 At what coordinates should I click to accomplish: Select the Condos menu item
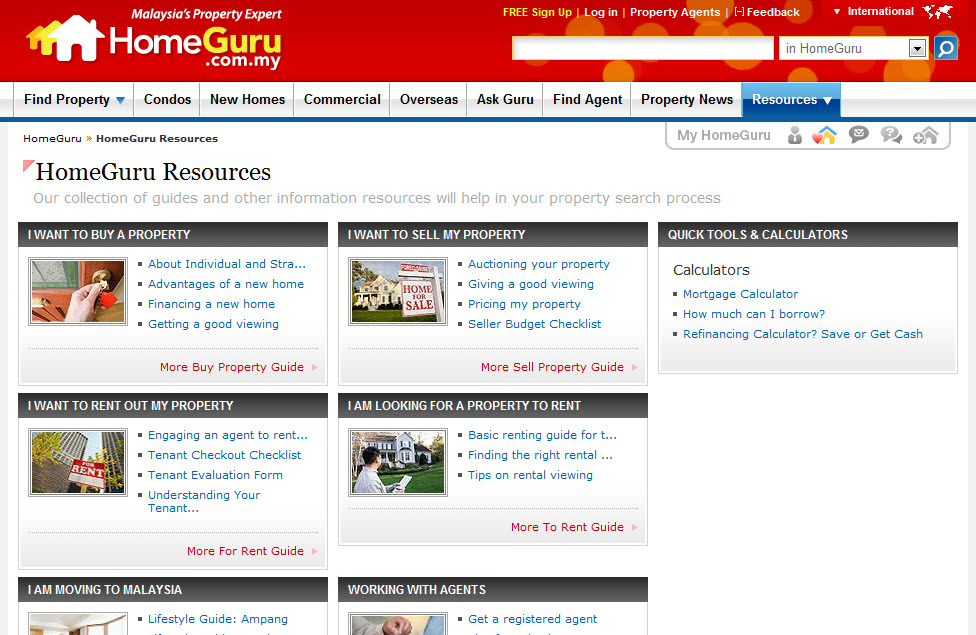click(167, 100)
